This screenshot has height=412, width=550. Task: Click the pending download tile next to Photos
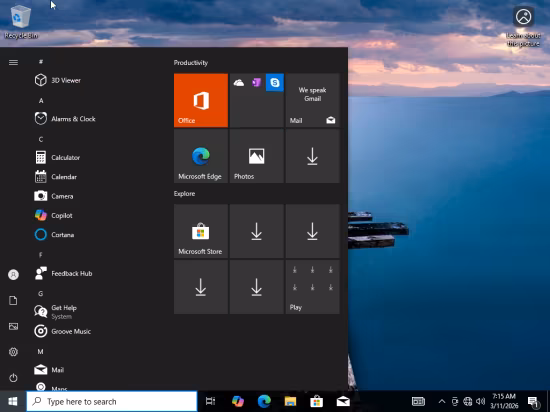click(x=313, y=156)
